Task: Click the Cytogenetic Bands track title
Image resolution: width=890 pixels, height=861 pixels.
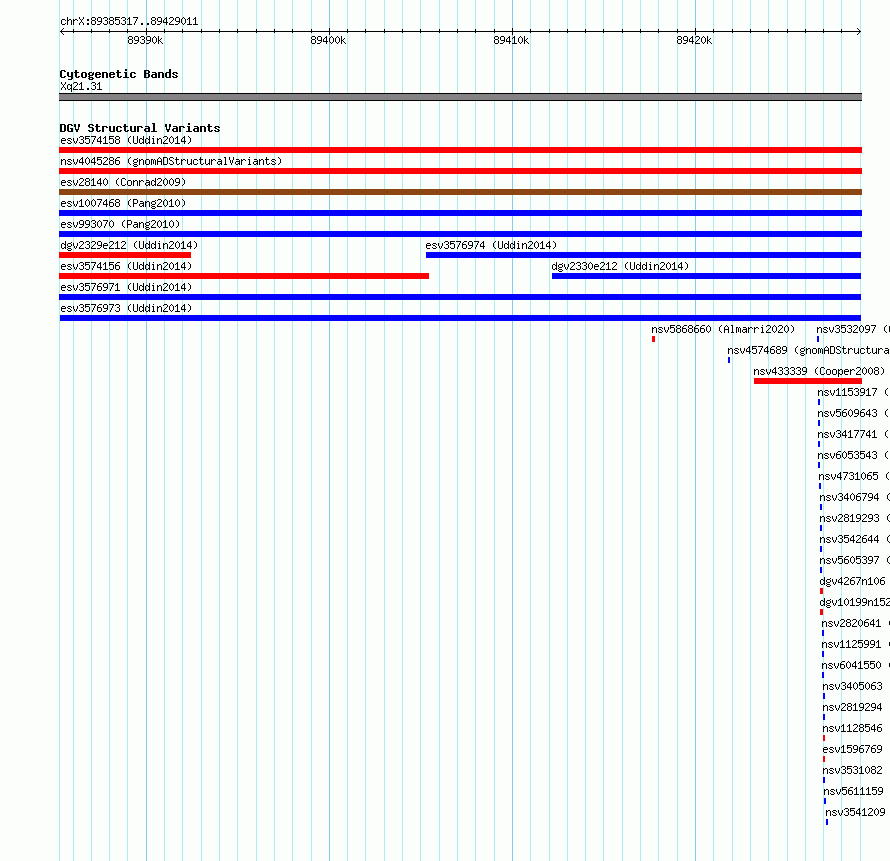Action: tap(119, 74)
